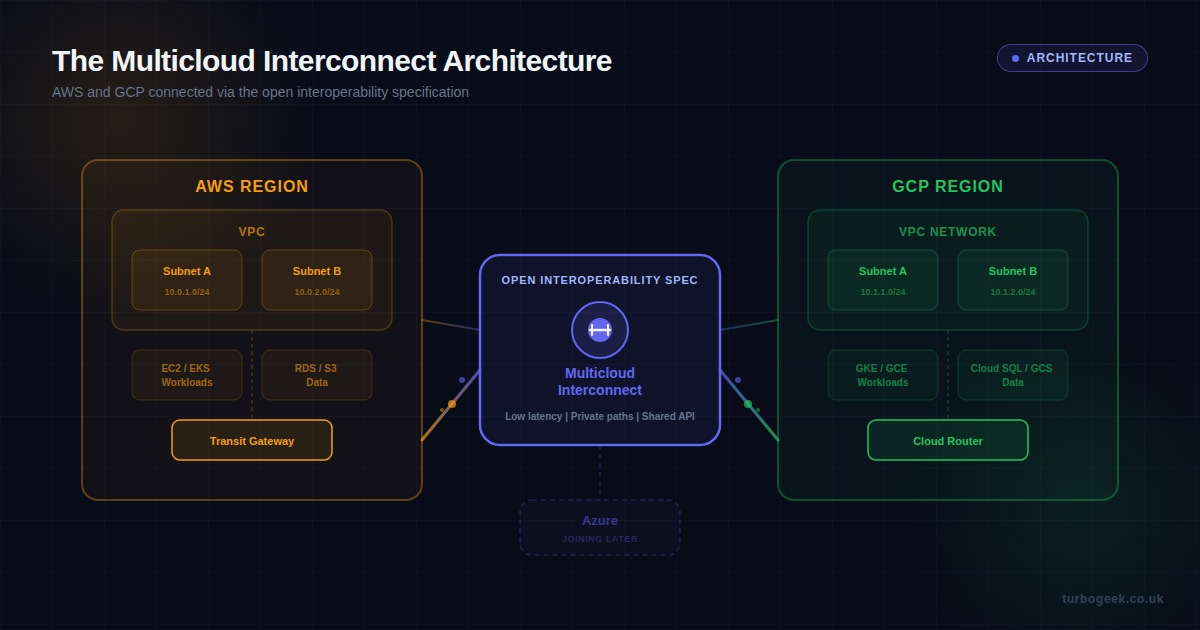1200x630 pixels.
Task: Select the Cloud Router element
Action: click(x=947, y=440)
